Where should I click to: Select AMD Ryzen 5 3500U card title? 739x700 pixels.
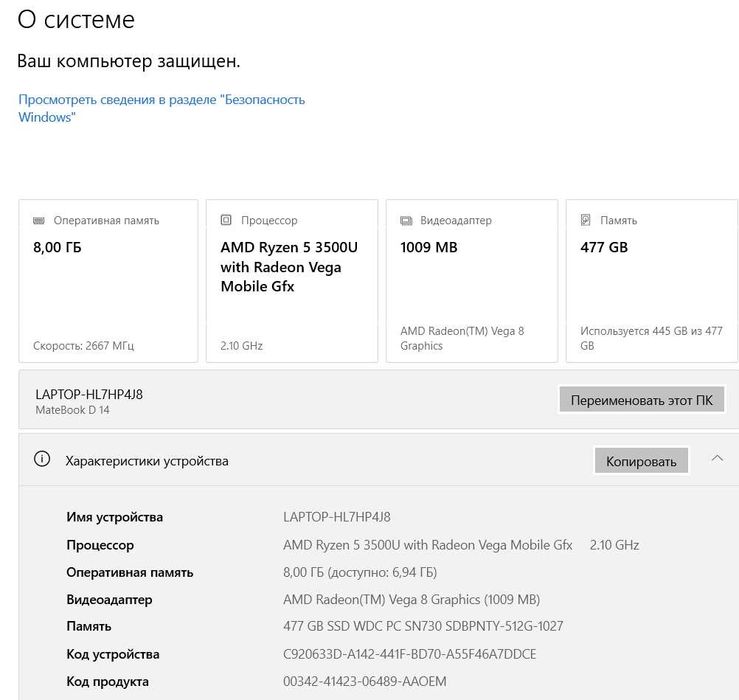pos(289,267)
